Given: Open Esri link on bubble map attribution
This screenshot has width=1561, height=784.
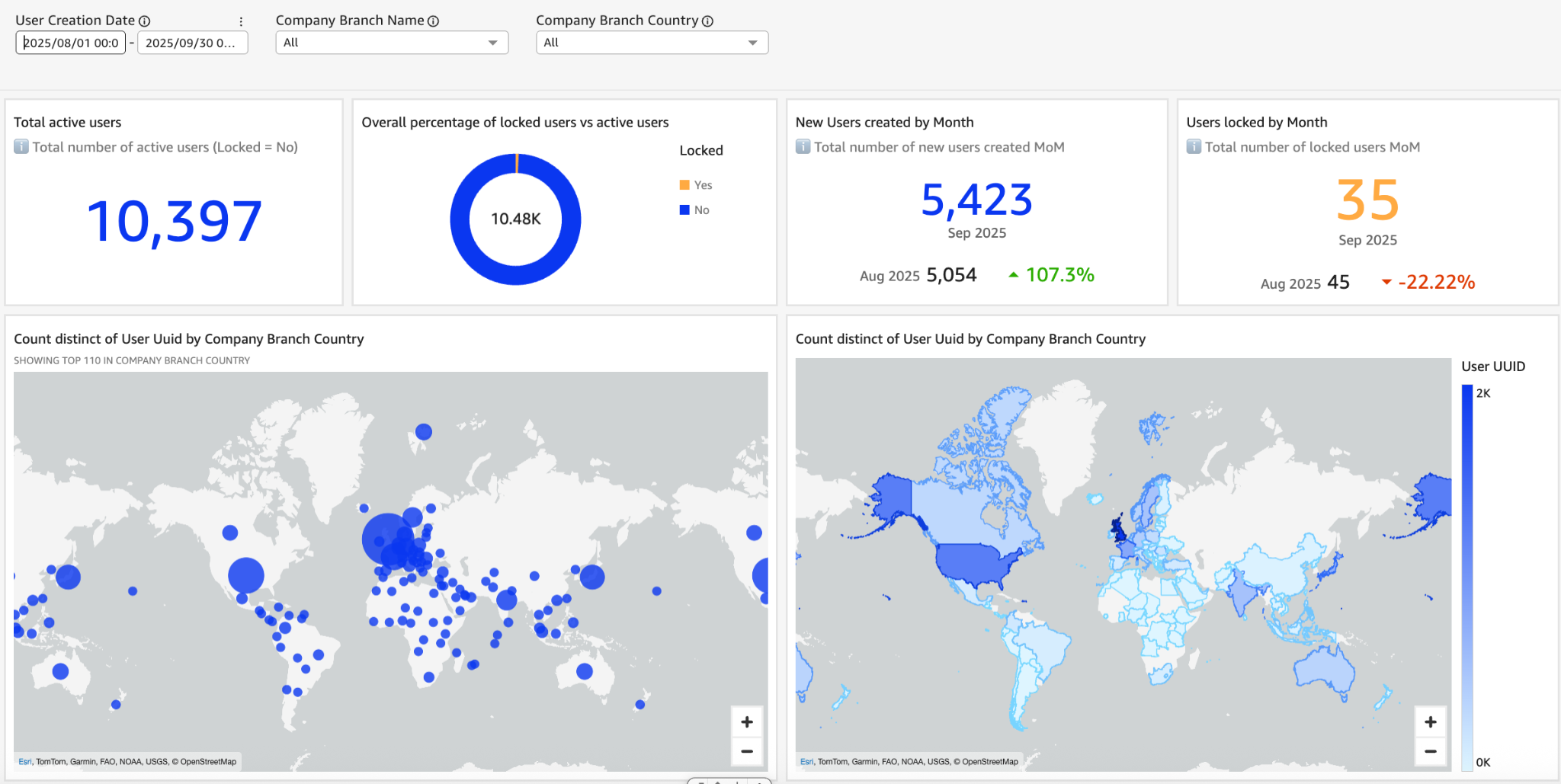Looking at the screenshot, I should (25, 761).
